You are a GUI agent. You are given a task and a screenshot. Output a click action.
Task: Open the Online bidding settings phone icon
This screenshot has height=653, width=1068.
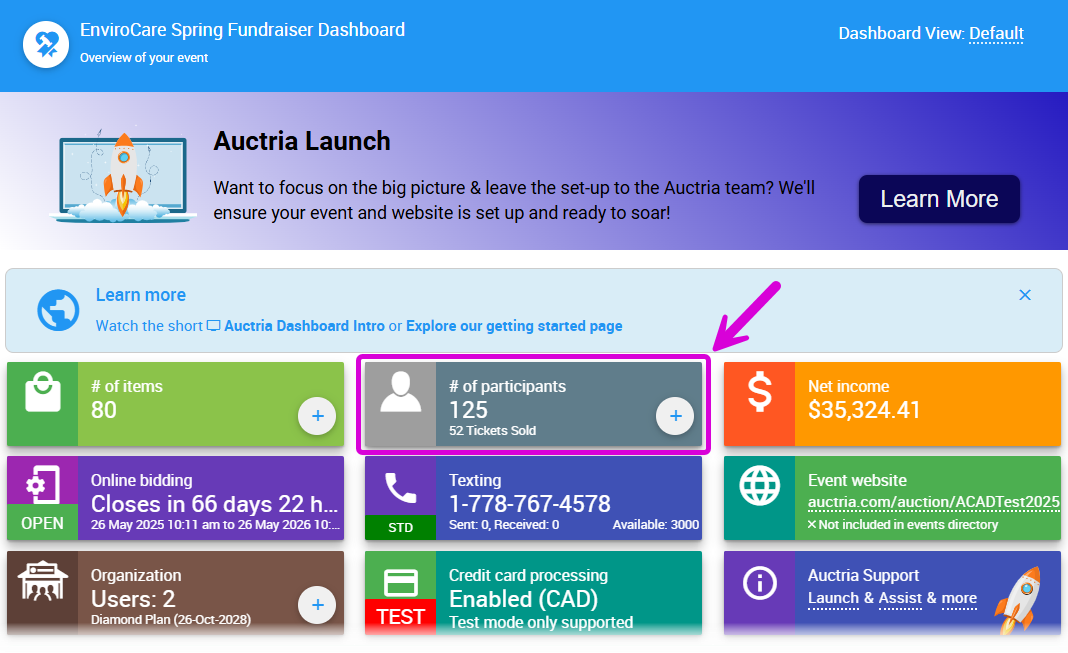click(x=42, y=485)
